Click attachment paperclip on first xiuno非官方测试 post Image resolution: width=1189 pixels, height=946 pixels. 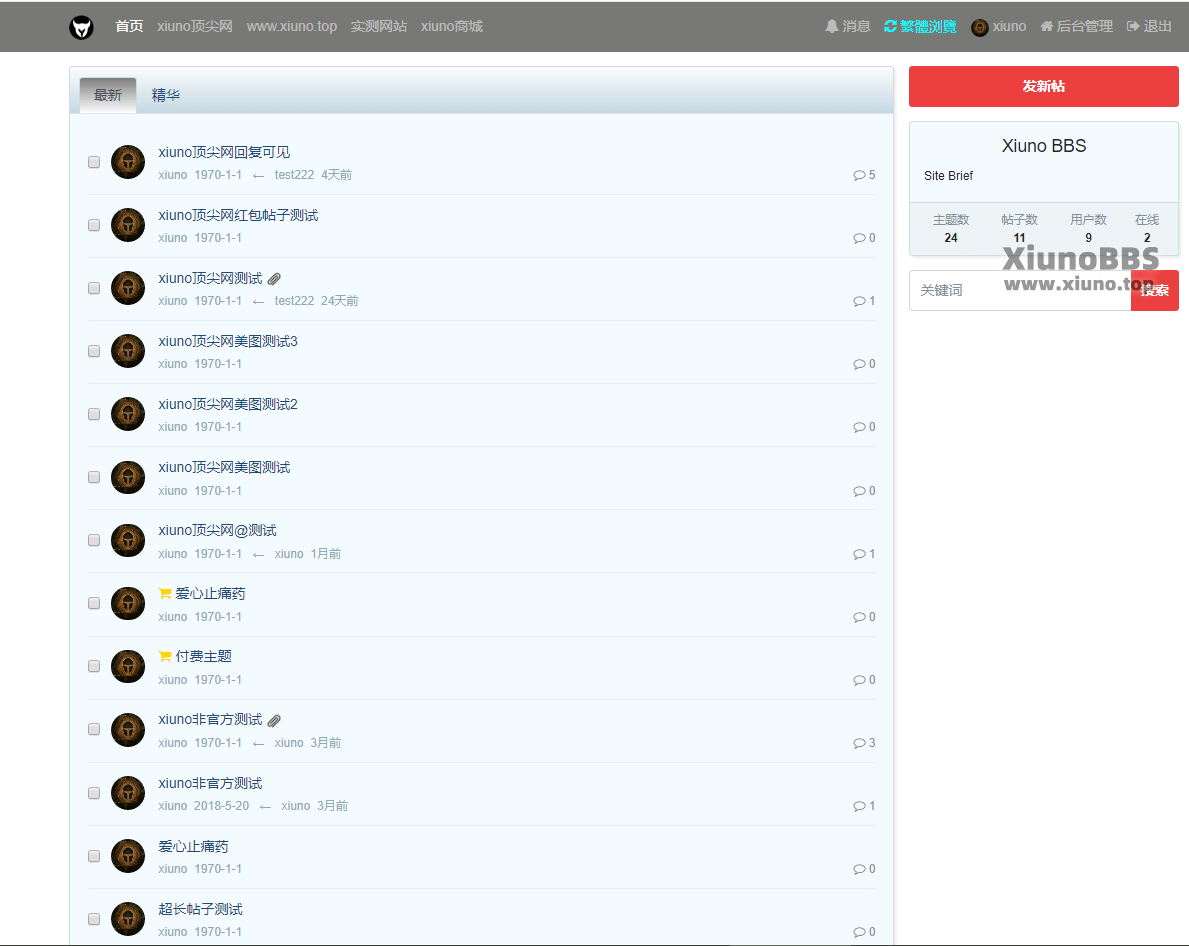(275, 720)
